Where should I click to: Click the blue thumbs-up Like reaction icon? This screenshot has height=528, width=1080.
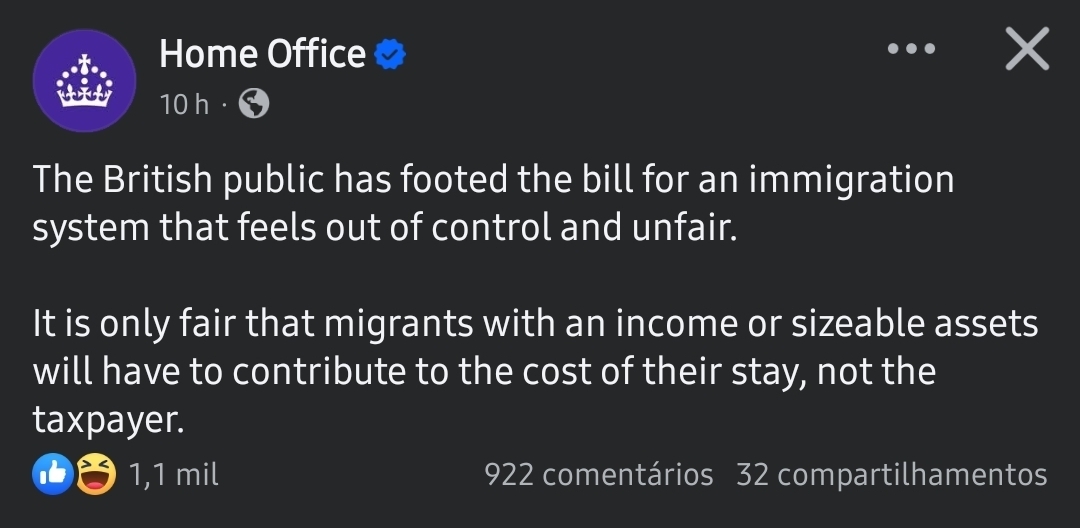[50, 475]
